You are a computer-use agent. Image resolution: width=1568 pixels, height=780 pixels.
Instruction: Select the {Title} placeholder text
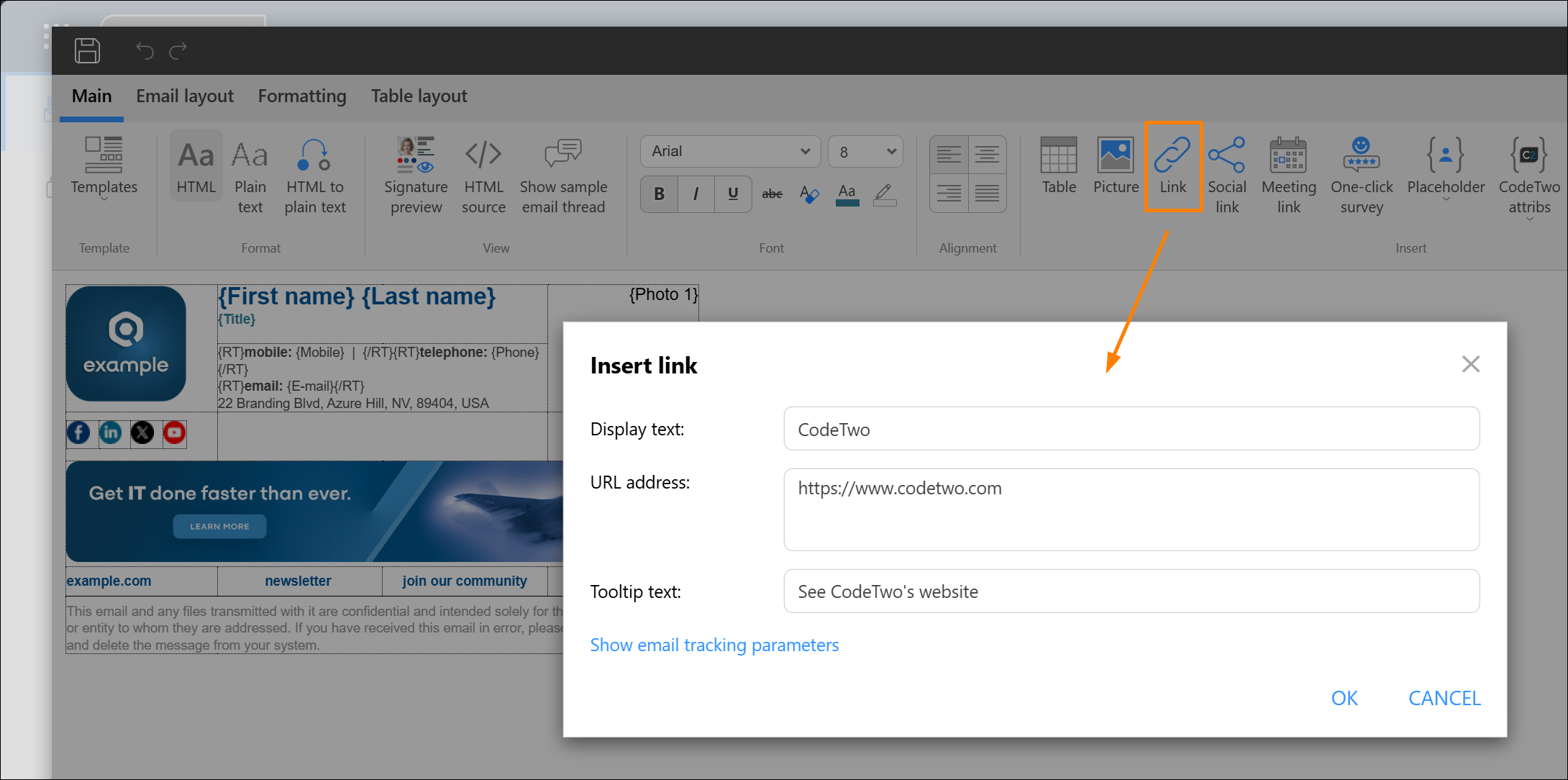pyautogui.click(x=237, y=319)
